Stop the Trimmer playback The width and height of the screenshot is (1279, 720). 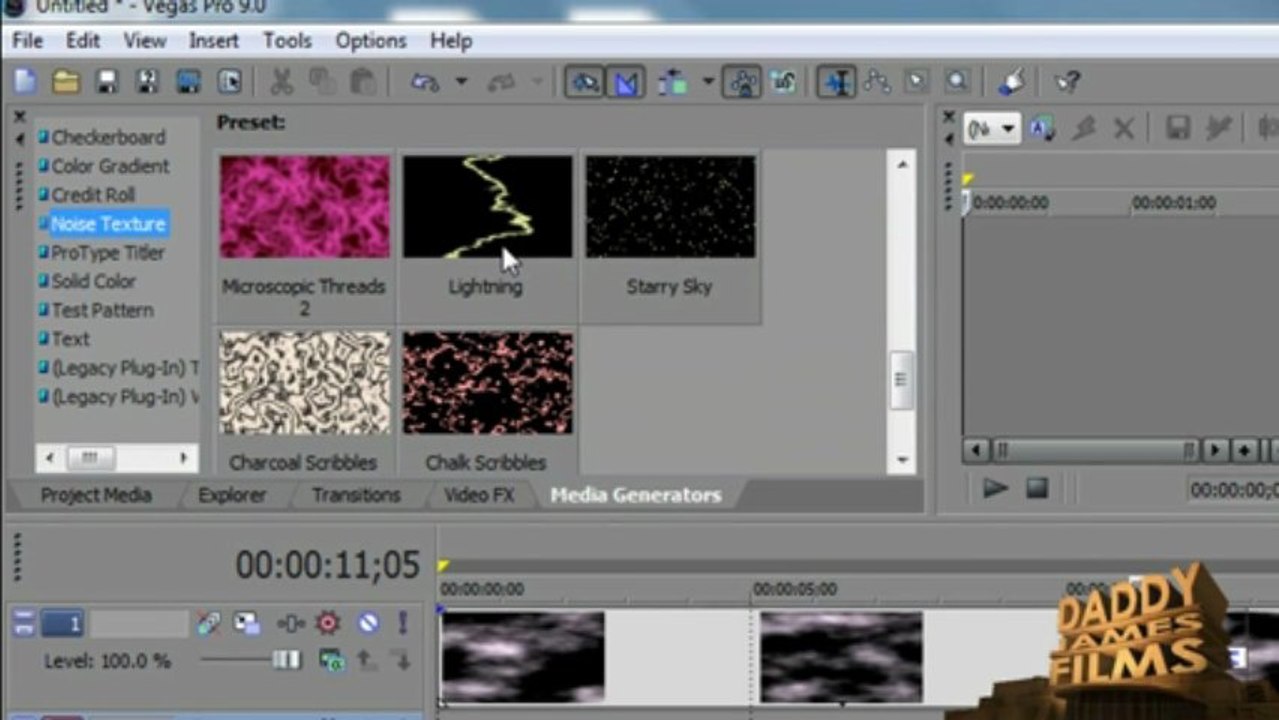point(1037,488)
